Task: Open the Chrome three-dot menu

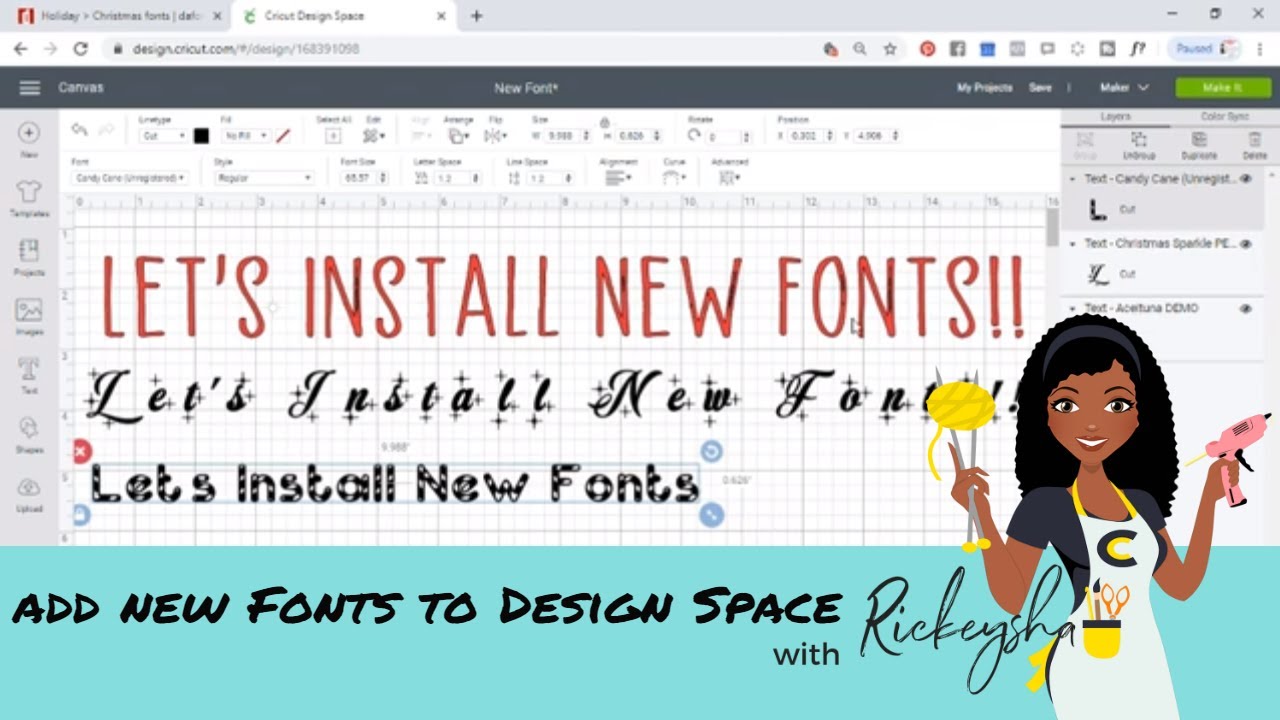Action: coord(1259,48)
